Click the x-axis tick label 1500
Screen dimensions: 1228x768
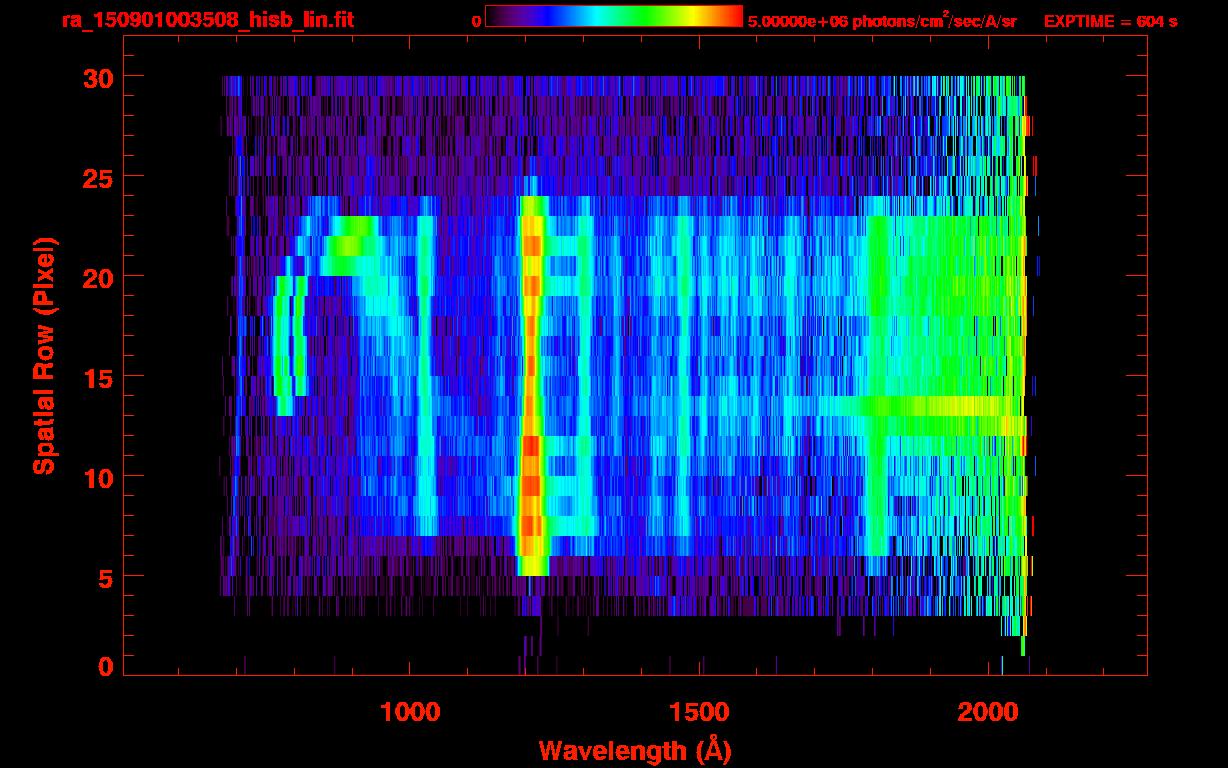[699, 713]
